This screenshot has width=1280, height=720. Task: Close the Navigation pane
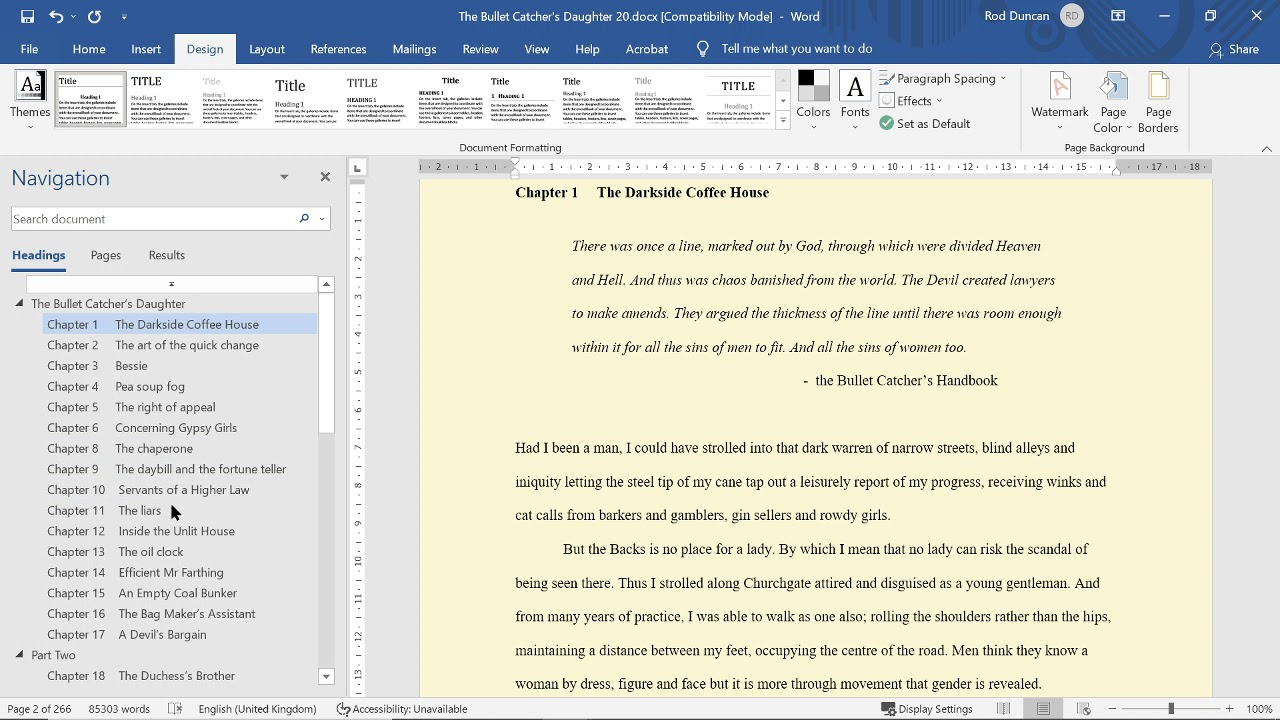click(x=325, y=177)
